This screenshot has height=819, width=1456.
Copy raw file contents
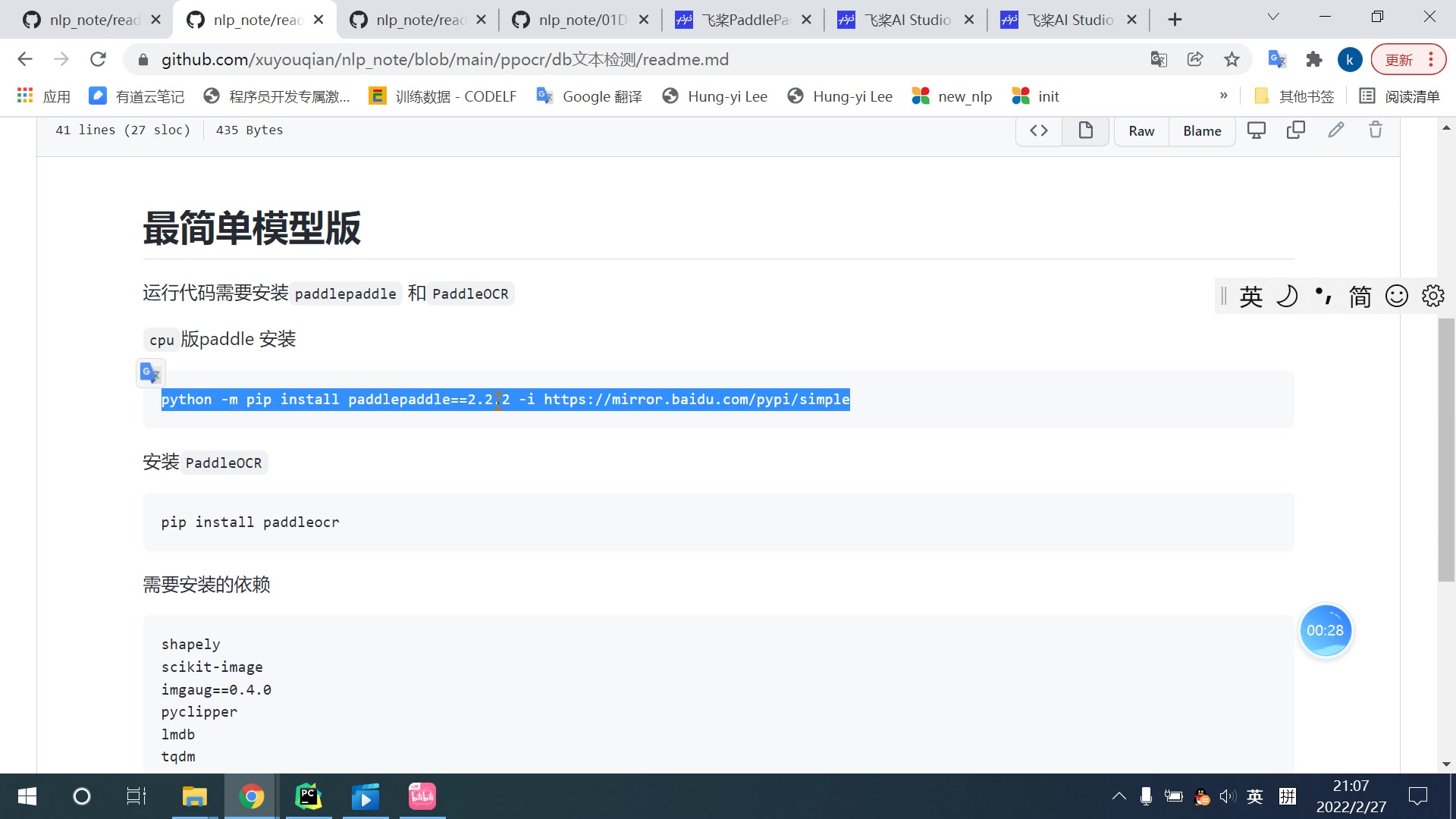[1296, 130]
